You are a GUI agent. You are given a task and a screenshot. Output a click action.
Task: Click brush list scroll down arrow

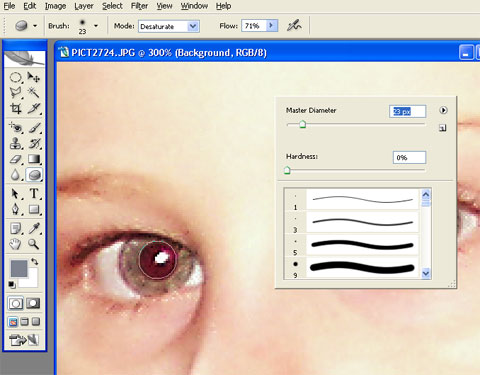(x=426, y=273)
